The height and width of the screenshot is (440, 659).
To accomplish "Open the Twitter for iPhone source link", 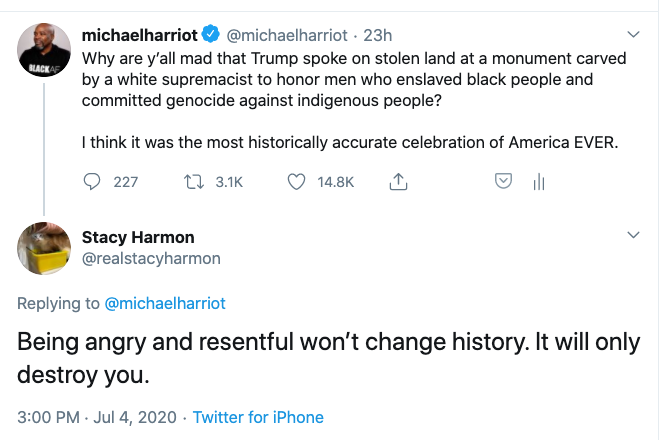I will pyautogui.click(x=258, y=416).
